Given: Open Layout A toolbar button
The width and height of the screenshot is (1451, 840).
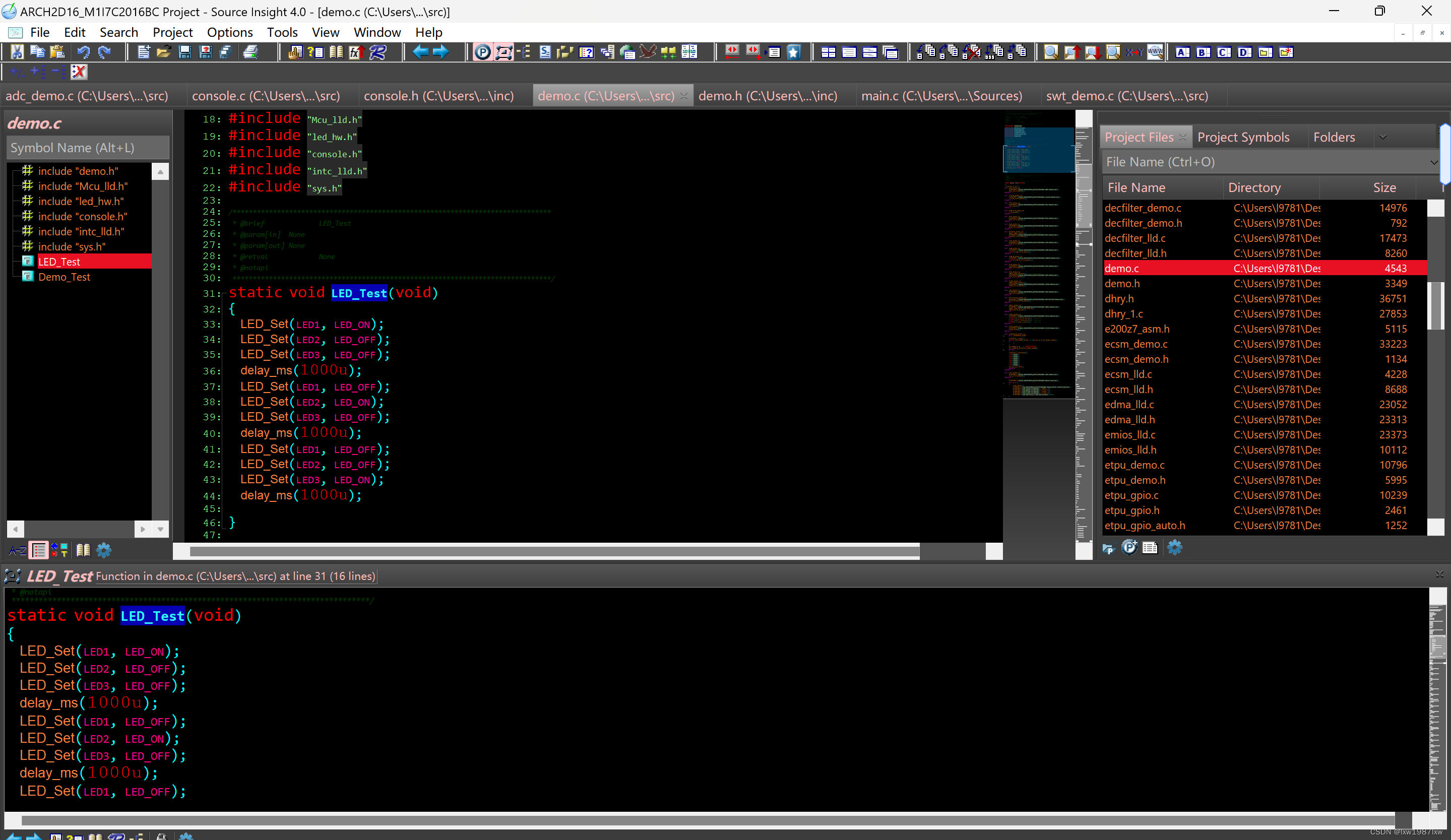Looking at the screenshot, I should [x=1182, y=52].
